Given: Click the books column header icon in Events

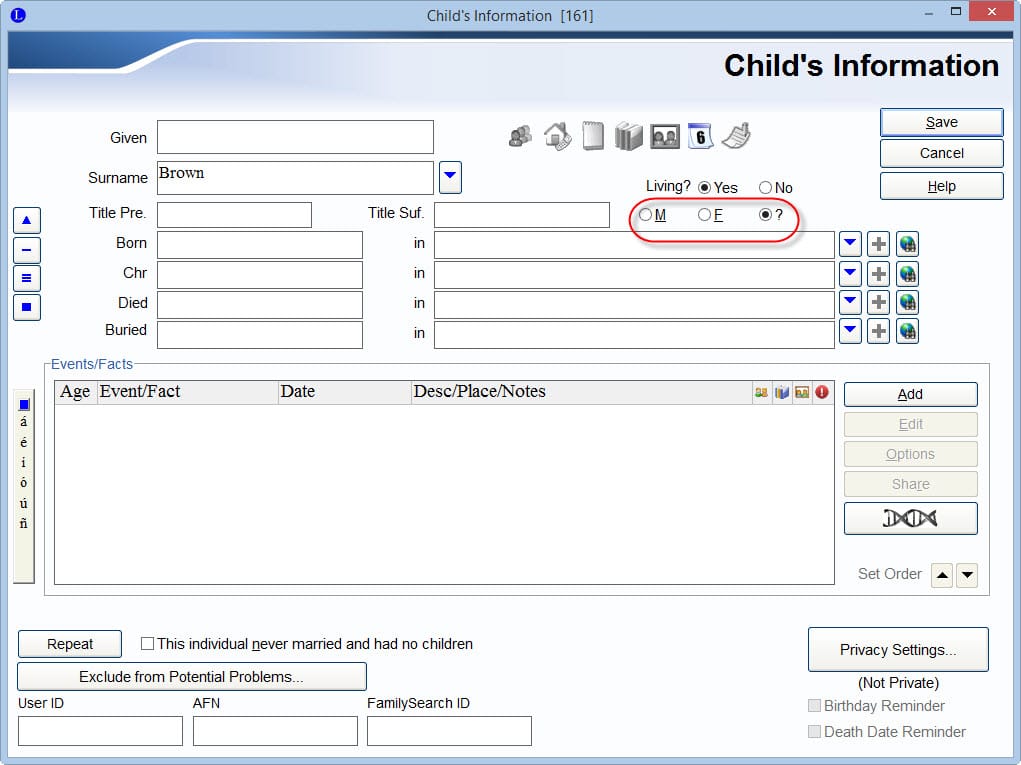Looking at the screenshot, I should (781, 392).
